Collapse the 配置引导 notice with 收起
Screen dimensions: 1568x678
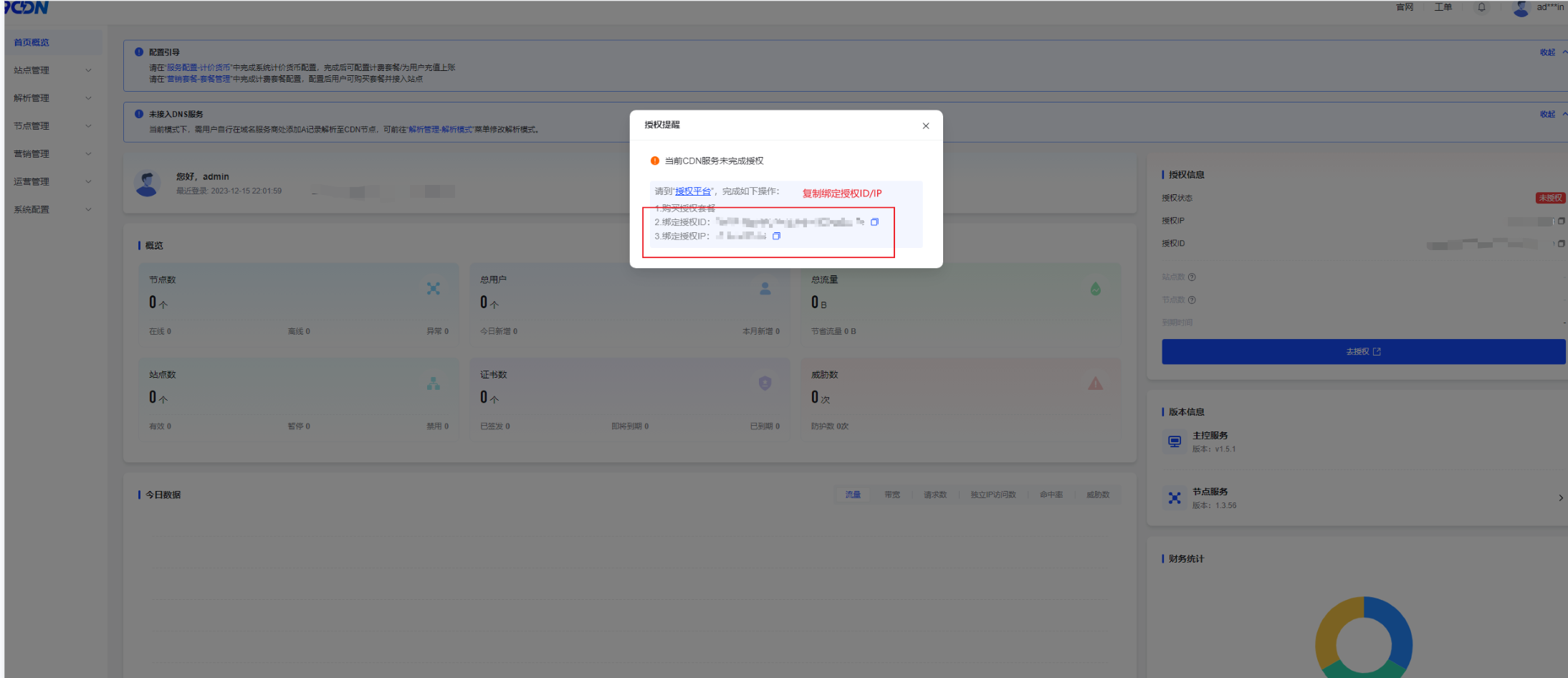pyautogui.click(x=1549, y=52)
